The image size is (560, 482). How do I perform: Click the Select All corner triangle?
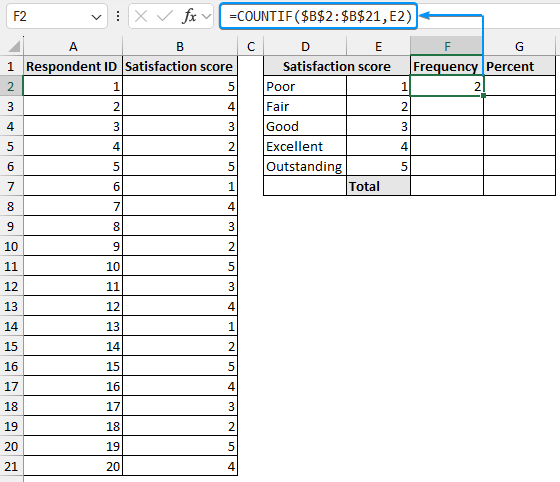[14, 46]
